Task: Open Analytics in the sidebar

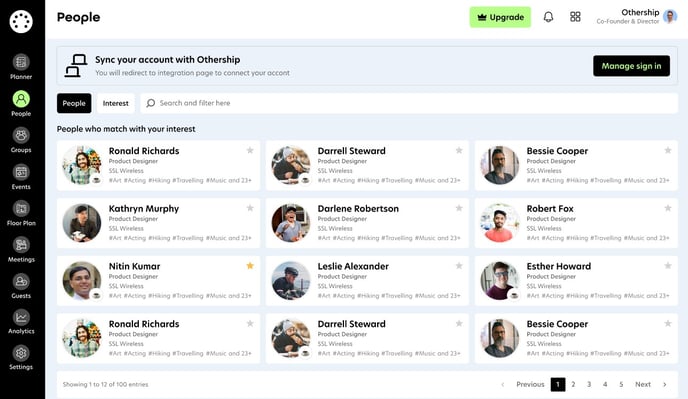Action: click(x=21, y=317)
